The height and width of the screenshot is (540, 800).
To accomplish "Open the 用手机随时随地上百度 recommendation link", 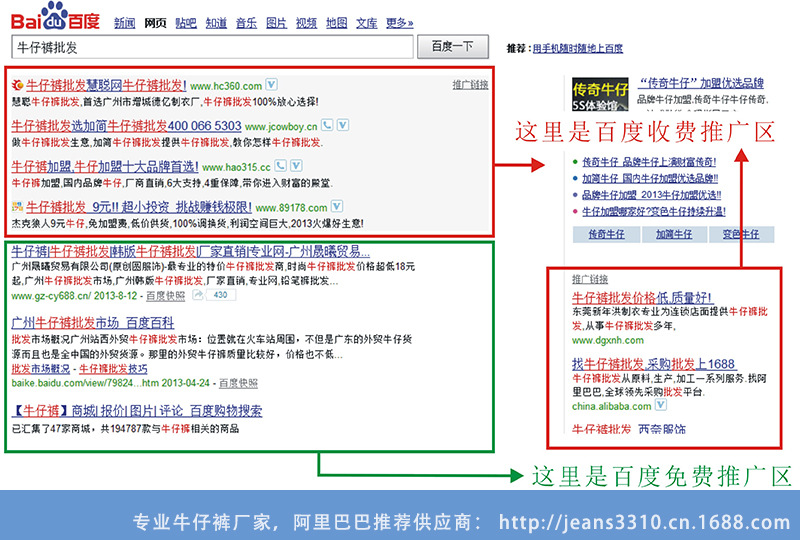I will [x=578, y=48].
